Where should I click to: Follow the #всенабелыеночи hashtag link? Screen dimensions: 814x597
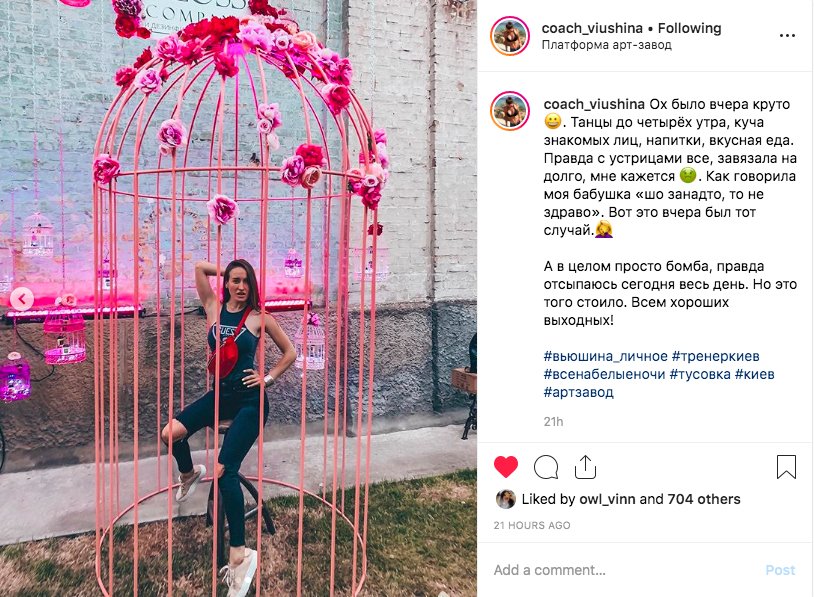pos(604,374)
